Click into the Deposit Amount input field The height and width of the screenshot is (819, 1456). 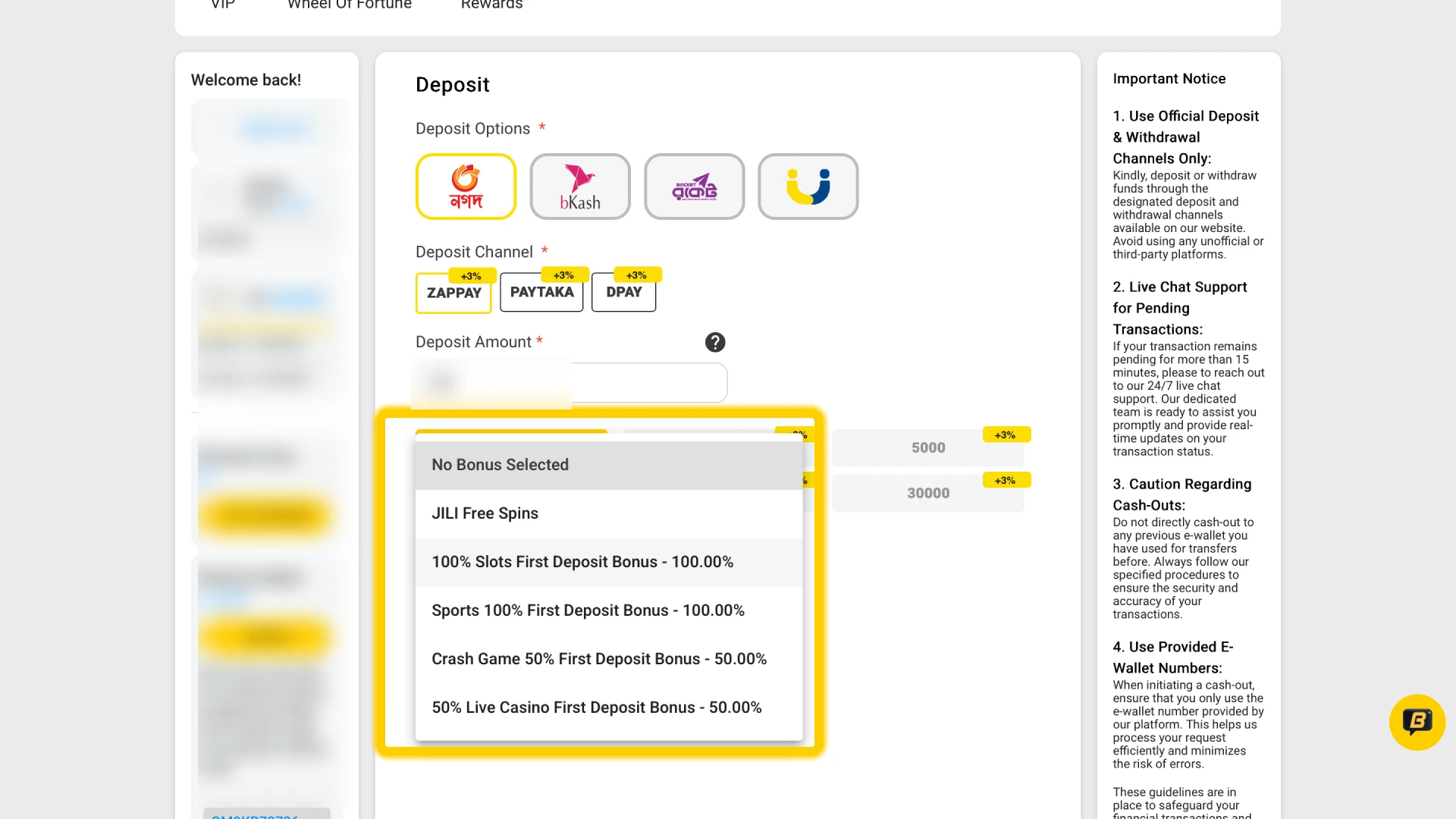(648, 382)
